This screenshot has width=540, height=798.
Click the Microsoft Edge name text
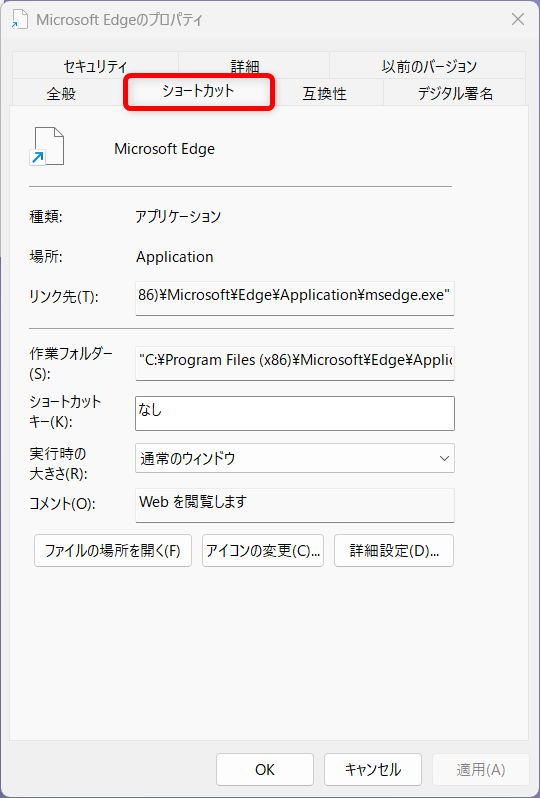164,149
